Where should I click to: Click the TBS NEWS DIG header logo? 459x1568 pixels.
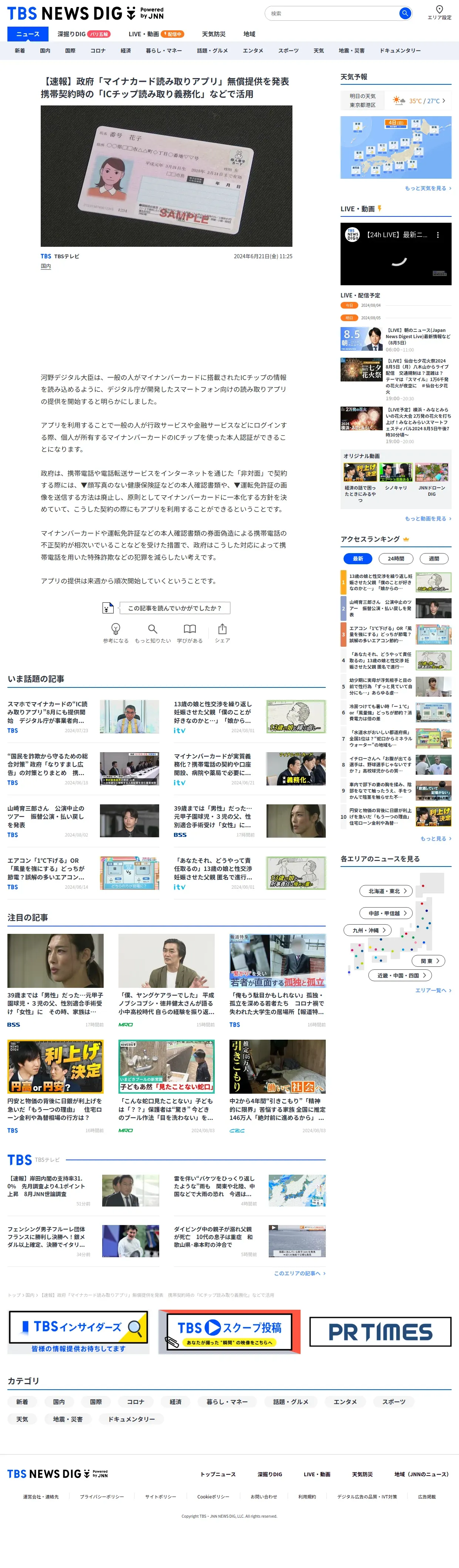85,13
